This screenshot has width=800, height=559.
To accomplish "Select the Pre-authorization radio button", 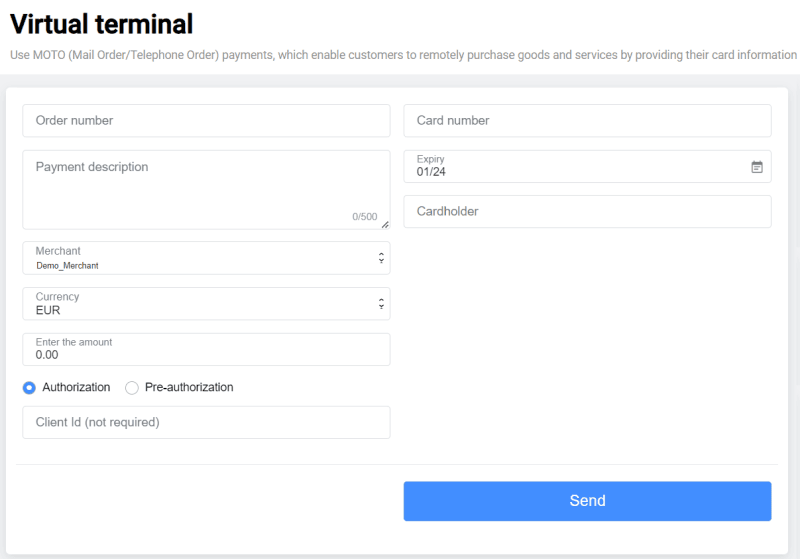I will (x=132, y=388).
